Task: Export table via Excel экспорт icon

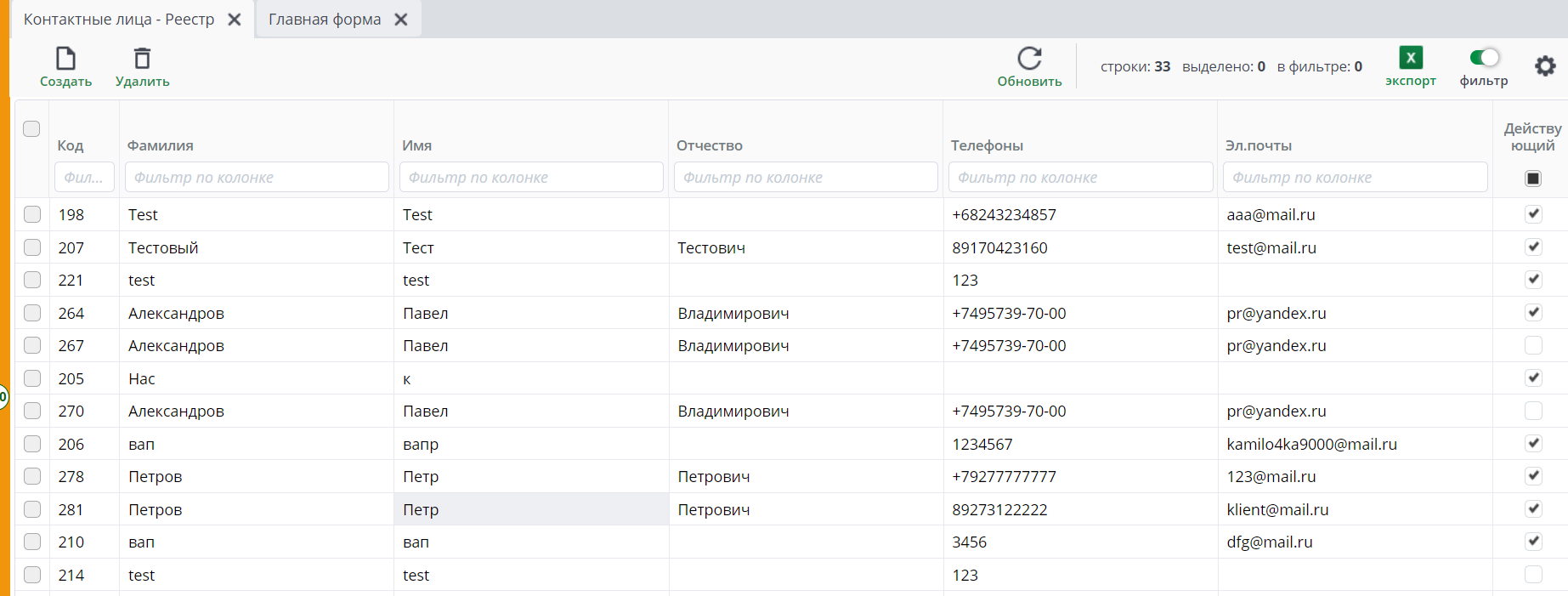Action: pyautogui.click(x=1410, y=58)
